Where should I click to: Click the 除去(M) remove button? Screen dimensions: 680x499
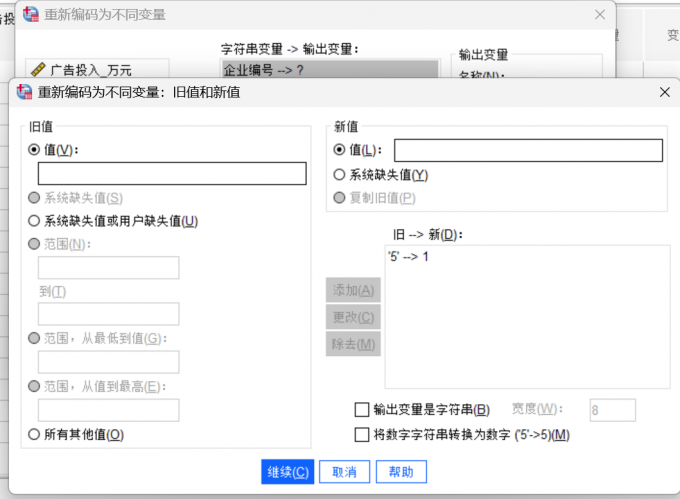point(353,344)
